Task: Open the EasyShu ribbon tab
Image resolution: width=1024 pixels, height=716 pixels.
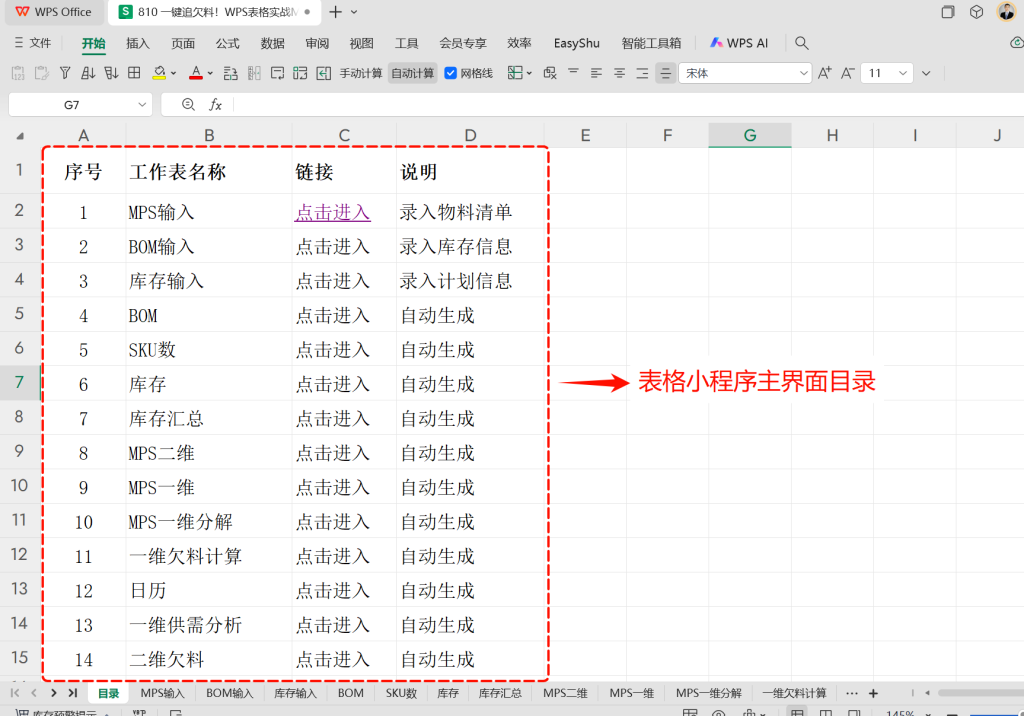Action: [577, 43]
